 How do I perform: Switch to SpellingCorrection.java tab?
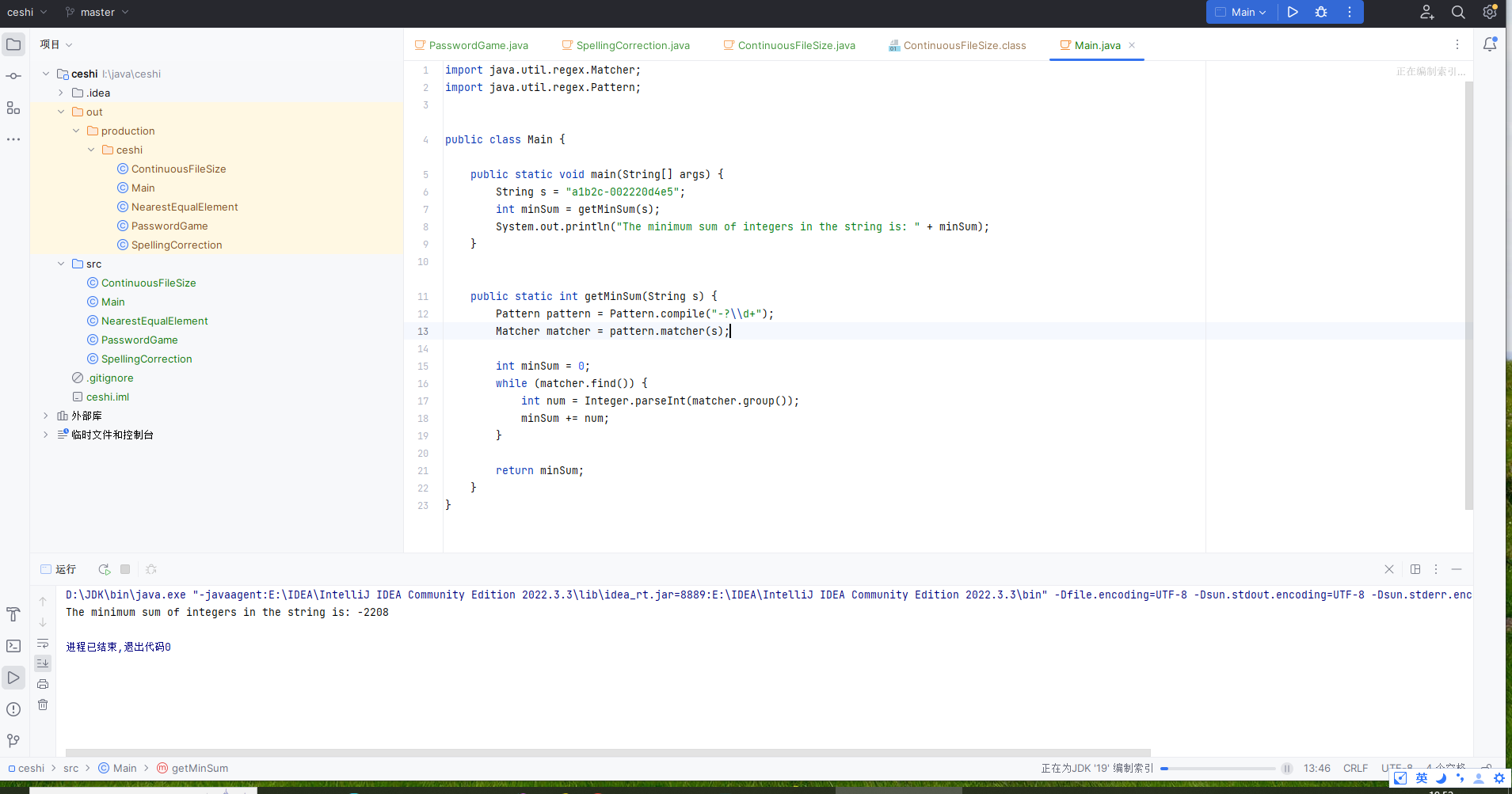[x=626, y=45]
